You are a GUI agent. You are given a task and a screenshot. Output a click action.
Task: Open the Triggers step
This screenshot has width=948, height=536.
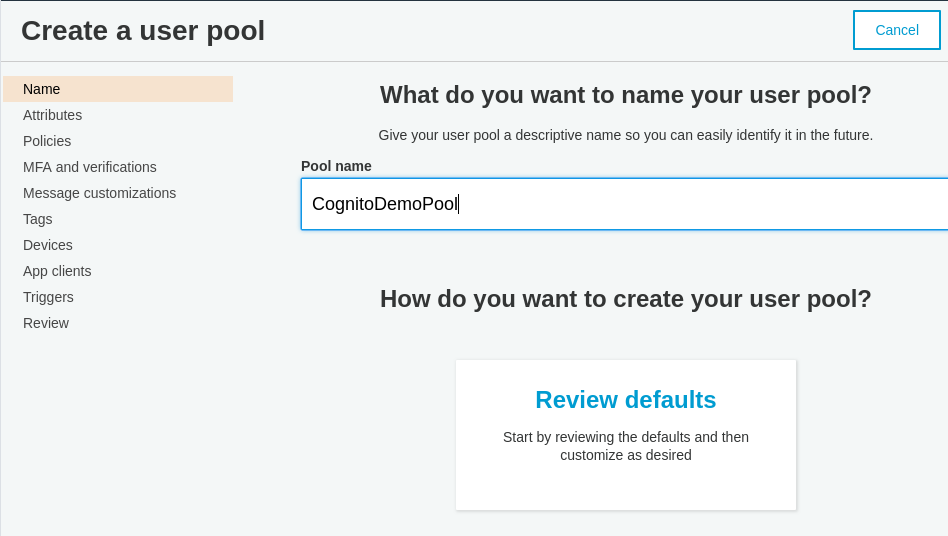click(48, 297)
